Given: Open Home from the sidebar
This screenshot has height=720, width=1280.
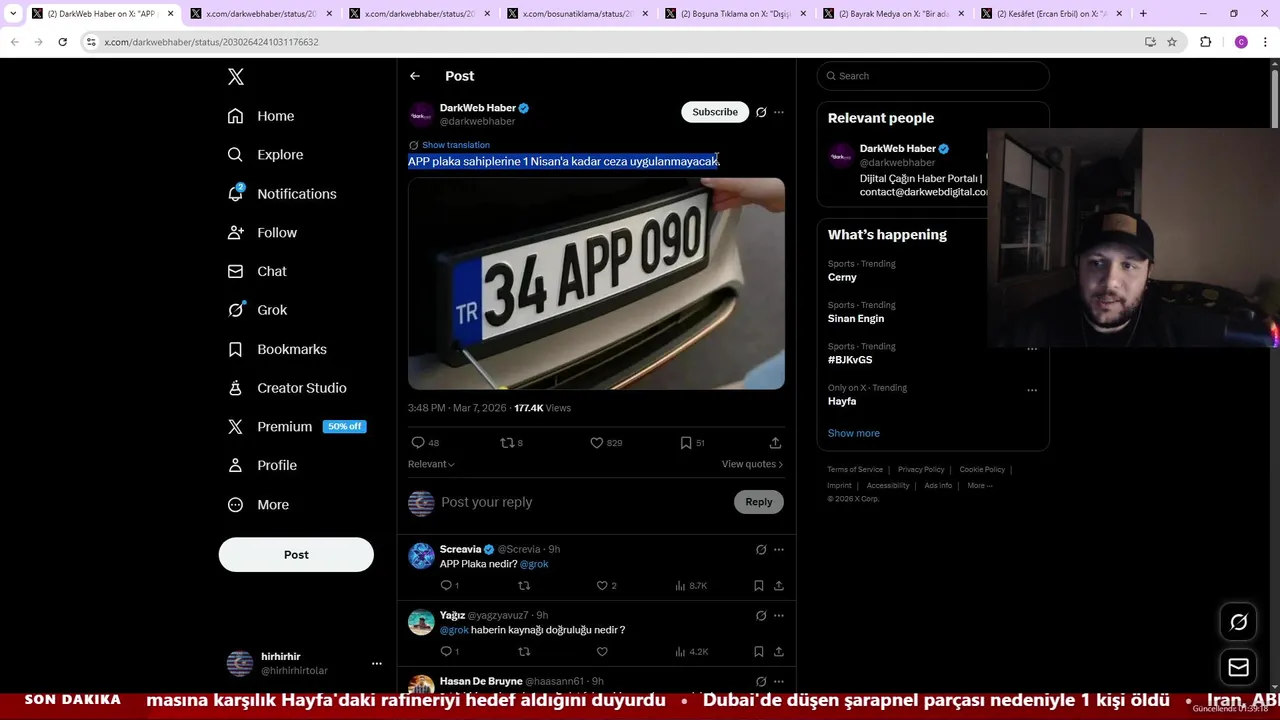Looking at the screenshot, I should tap(261, 116).
